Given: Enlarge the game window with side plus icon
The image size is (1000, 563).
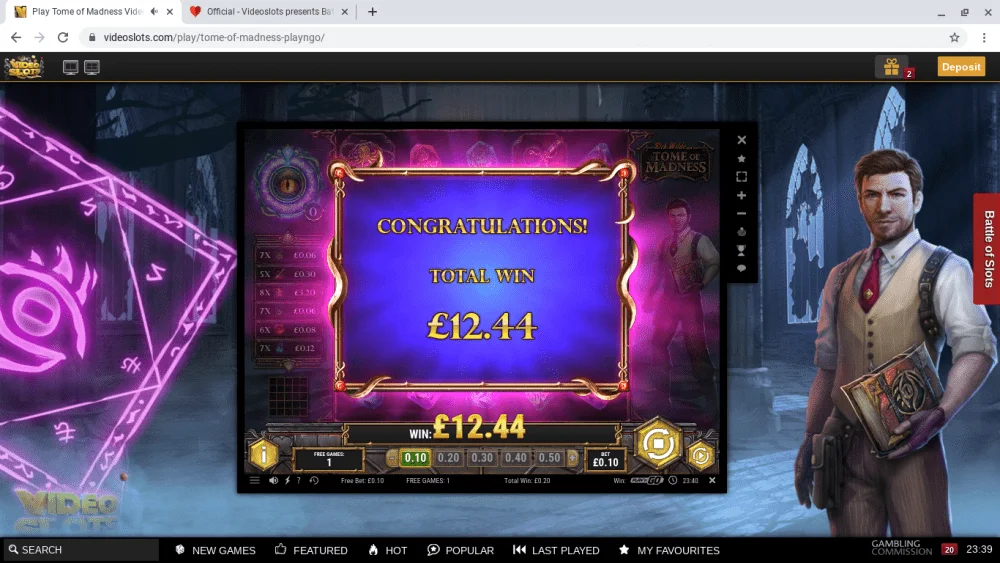Looking at the screenshot, I should [741, 195].
